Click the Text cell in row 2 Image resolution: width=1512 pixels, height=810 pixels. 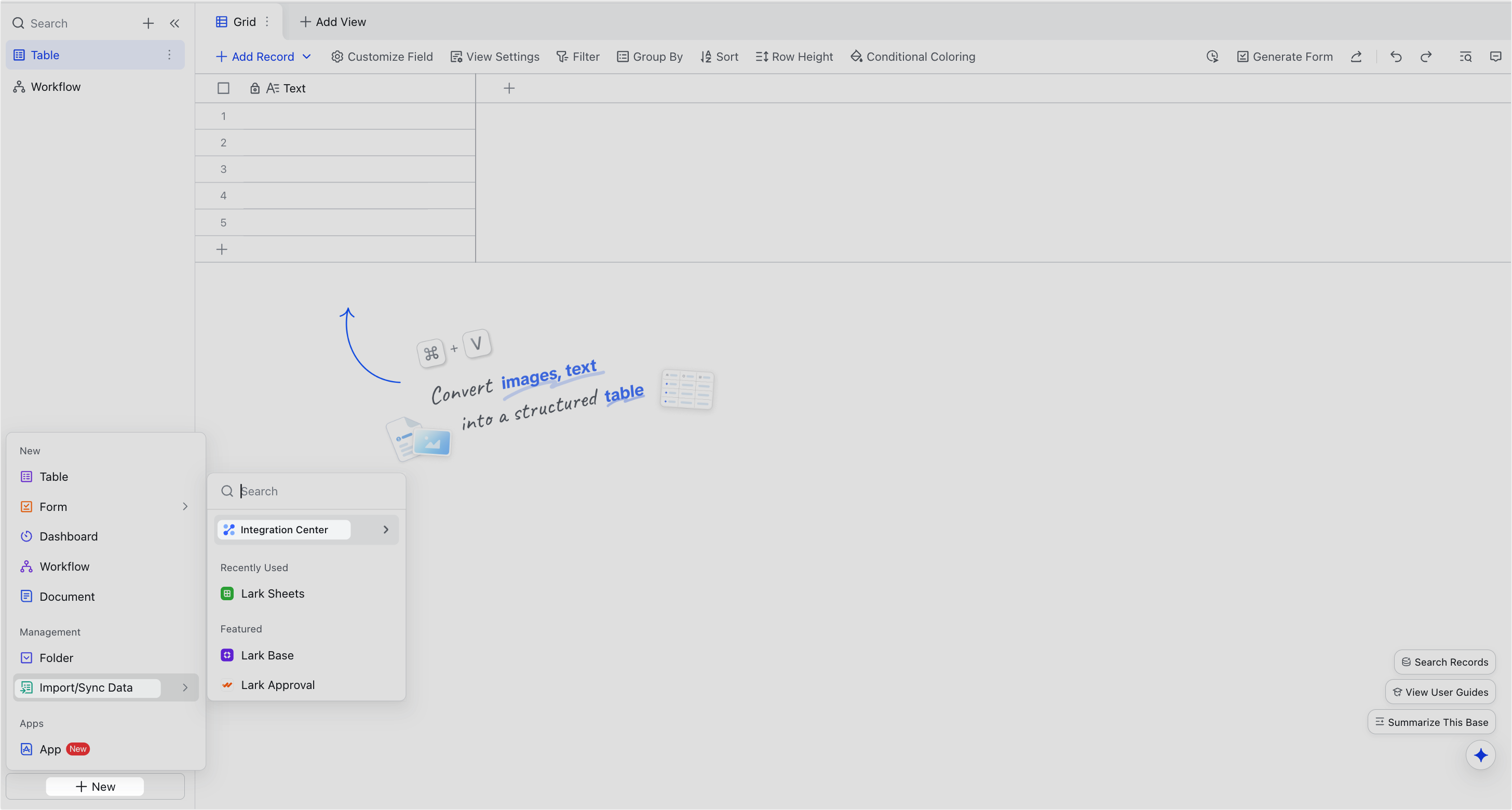pyautogui.click(x=358, y=143)
